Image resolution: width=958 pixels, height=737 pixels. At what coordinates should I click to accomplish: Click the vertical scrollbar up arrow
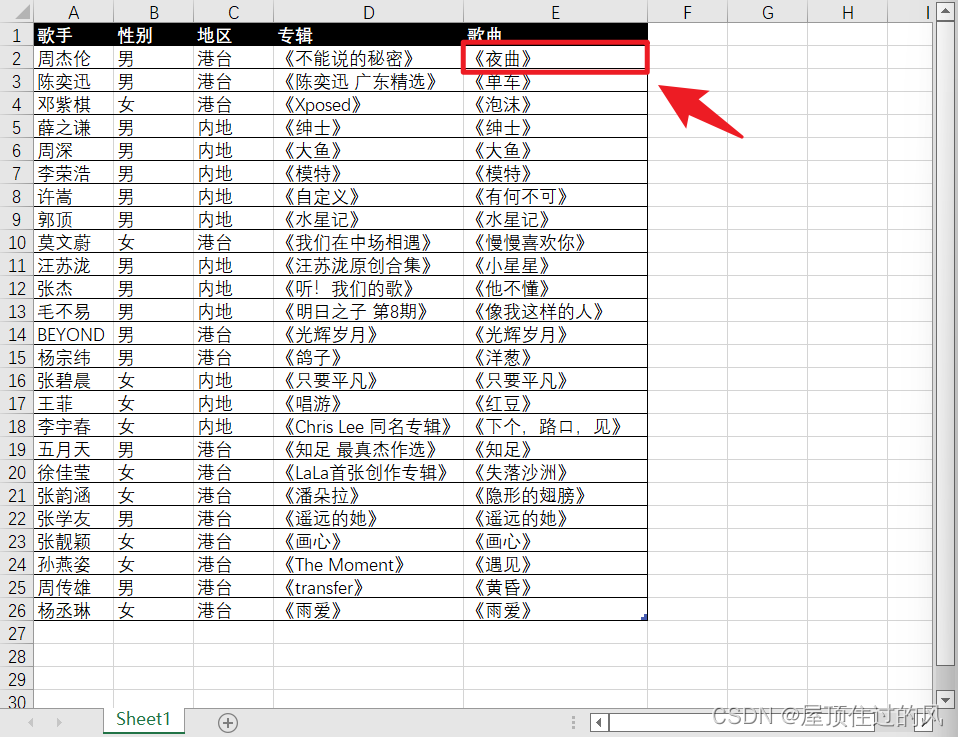click(x=943, y=12)
